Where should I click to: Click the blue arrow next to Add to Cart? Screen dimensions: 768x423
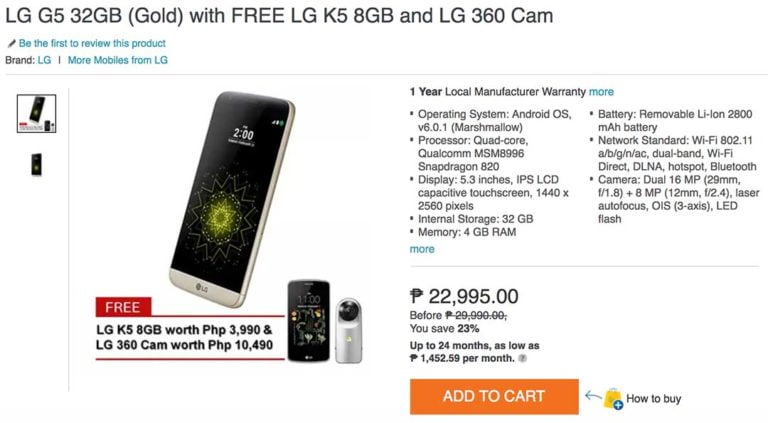click(x=593, y=396)
